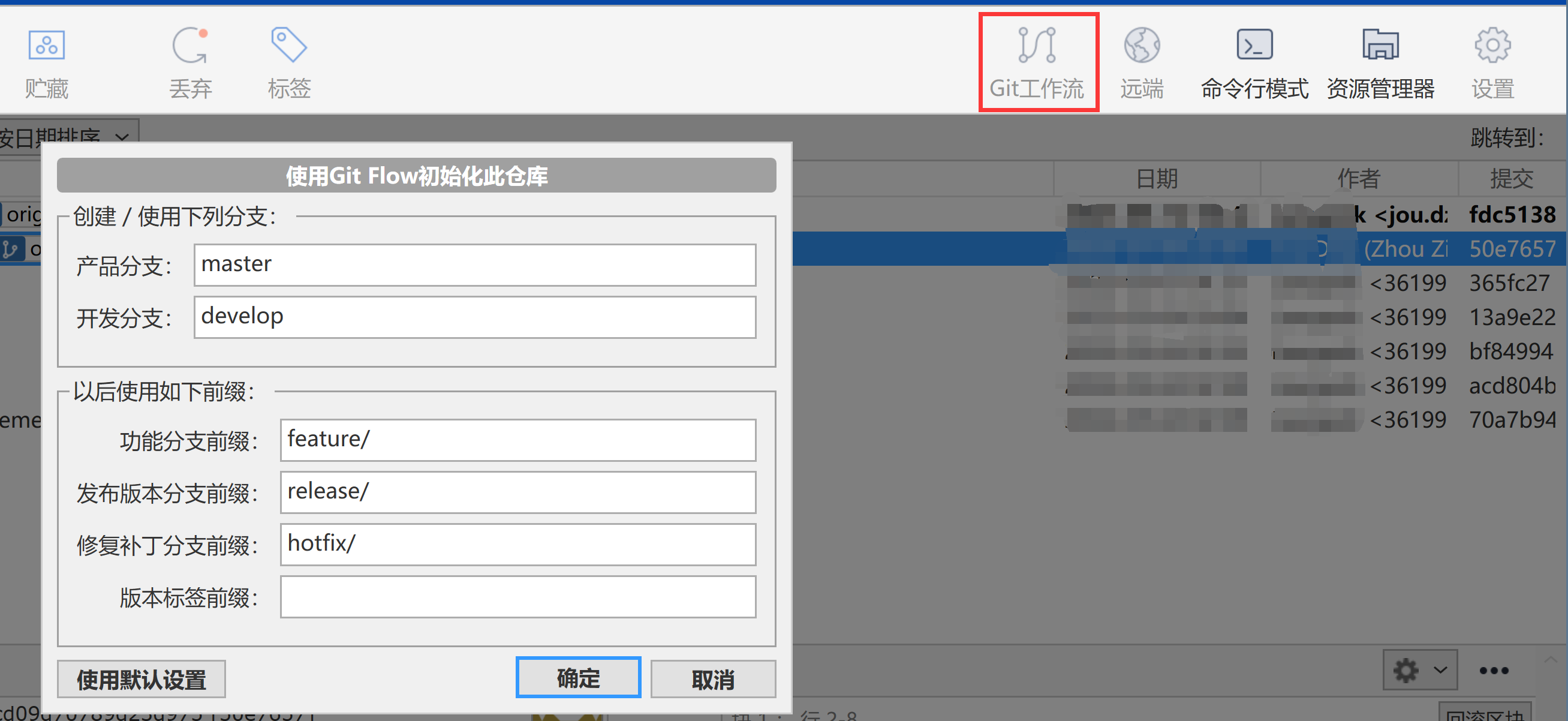This screenshot has height=721, width=1568.
Task: Click the Use Defaults (使用默认设置) button
Action: tap(142, 679)
